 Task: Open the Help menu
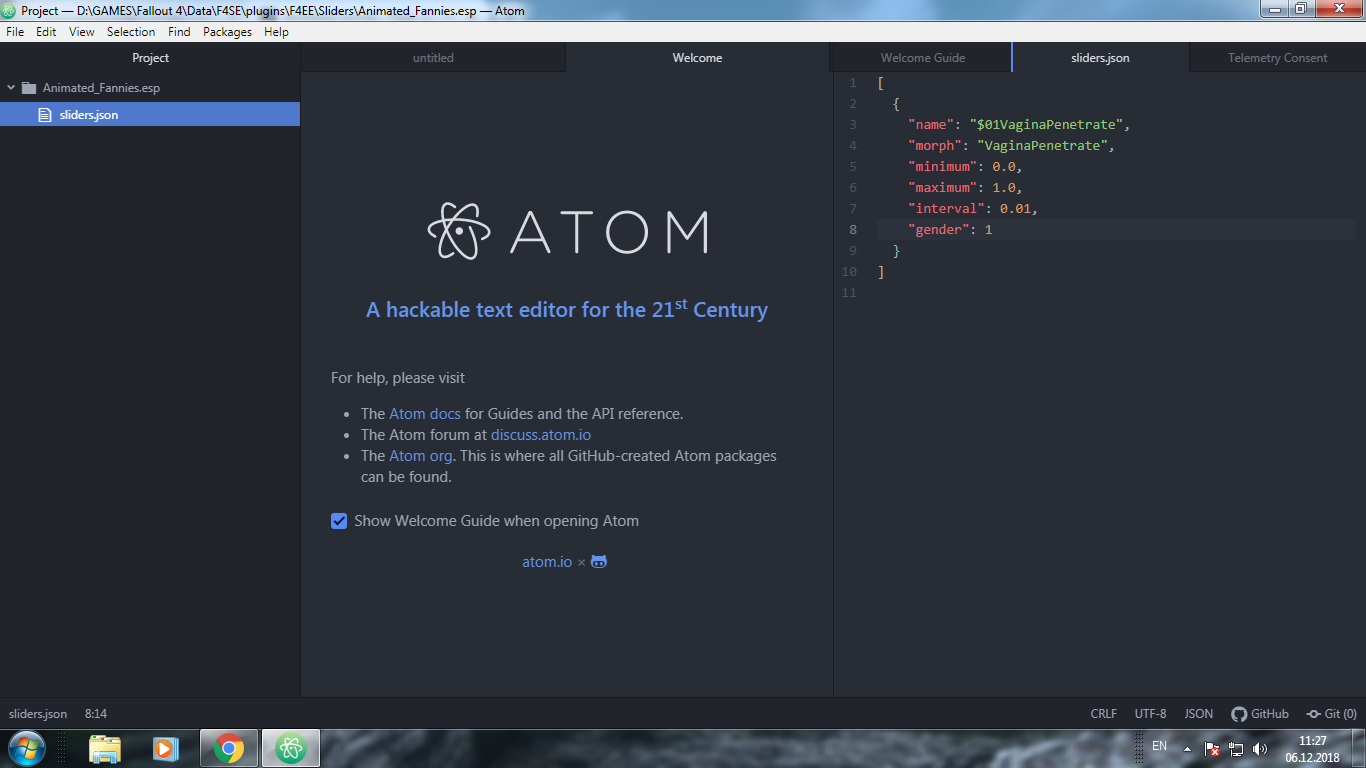pos(276,32)
